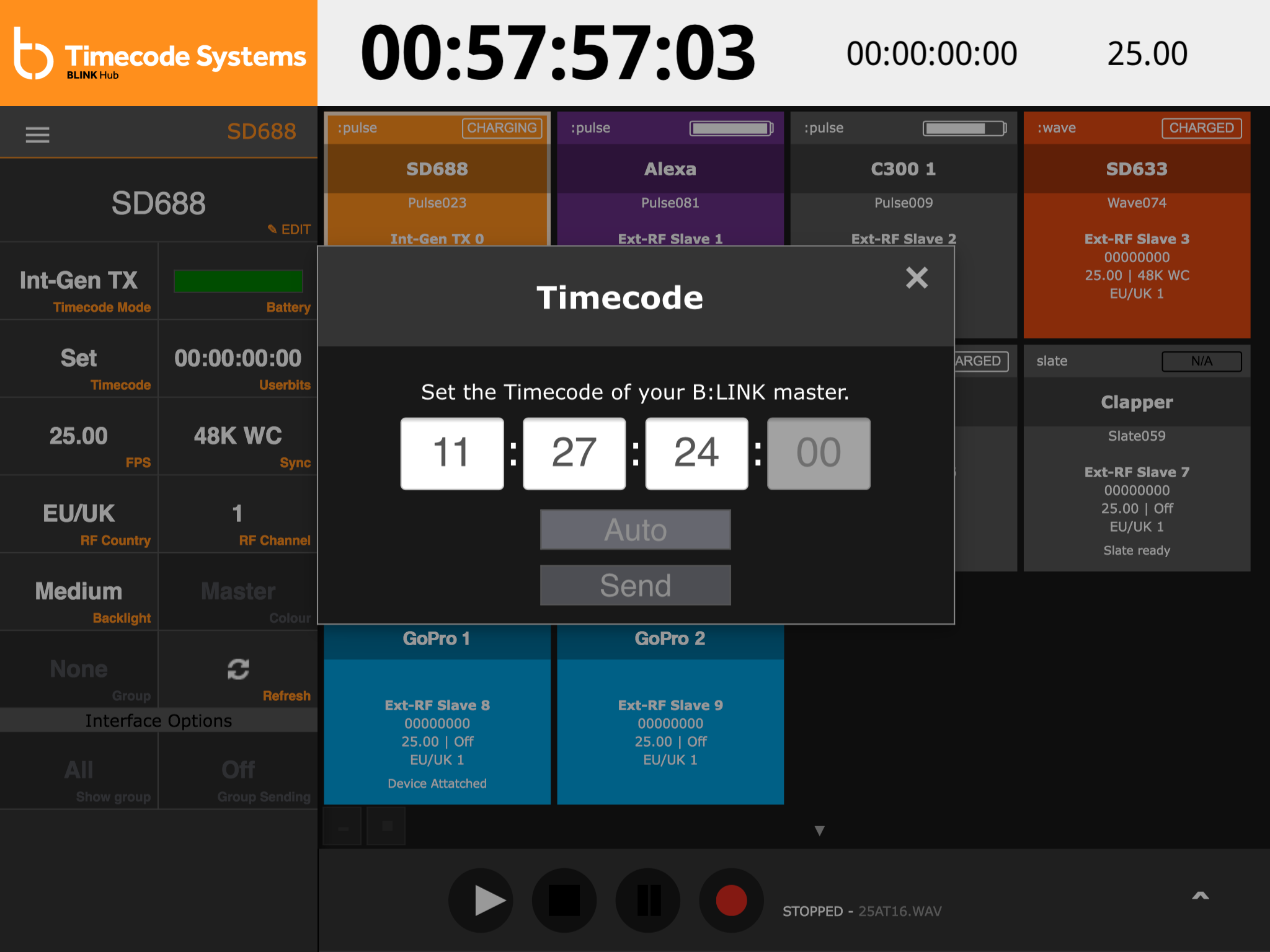1270x952 pixels.
Task: Select the SD633 wave device card
Action: (x=1137, y=225)
